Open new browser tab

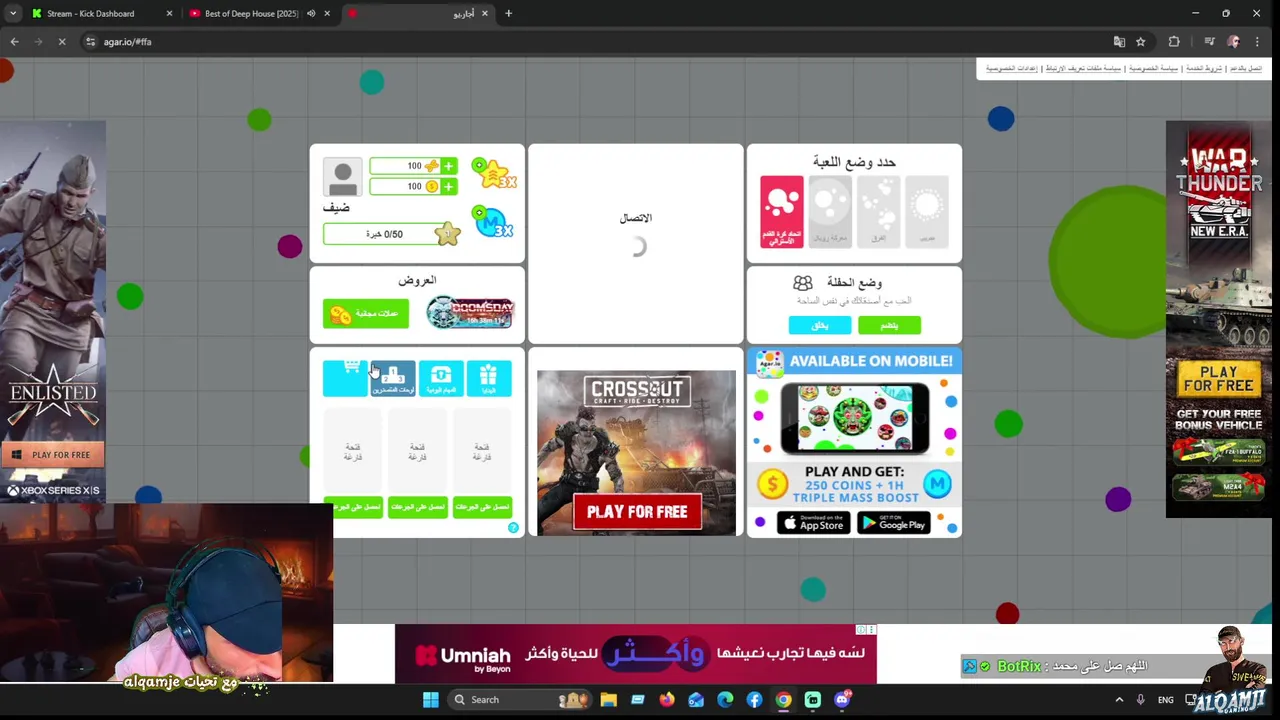508,14
